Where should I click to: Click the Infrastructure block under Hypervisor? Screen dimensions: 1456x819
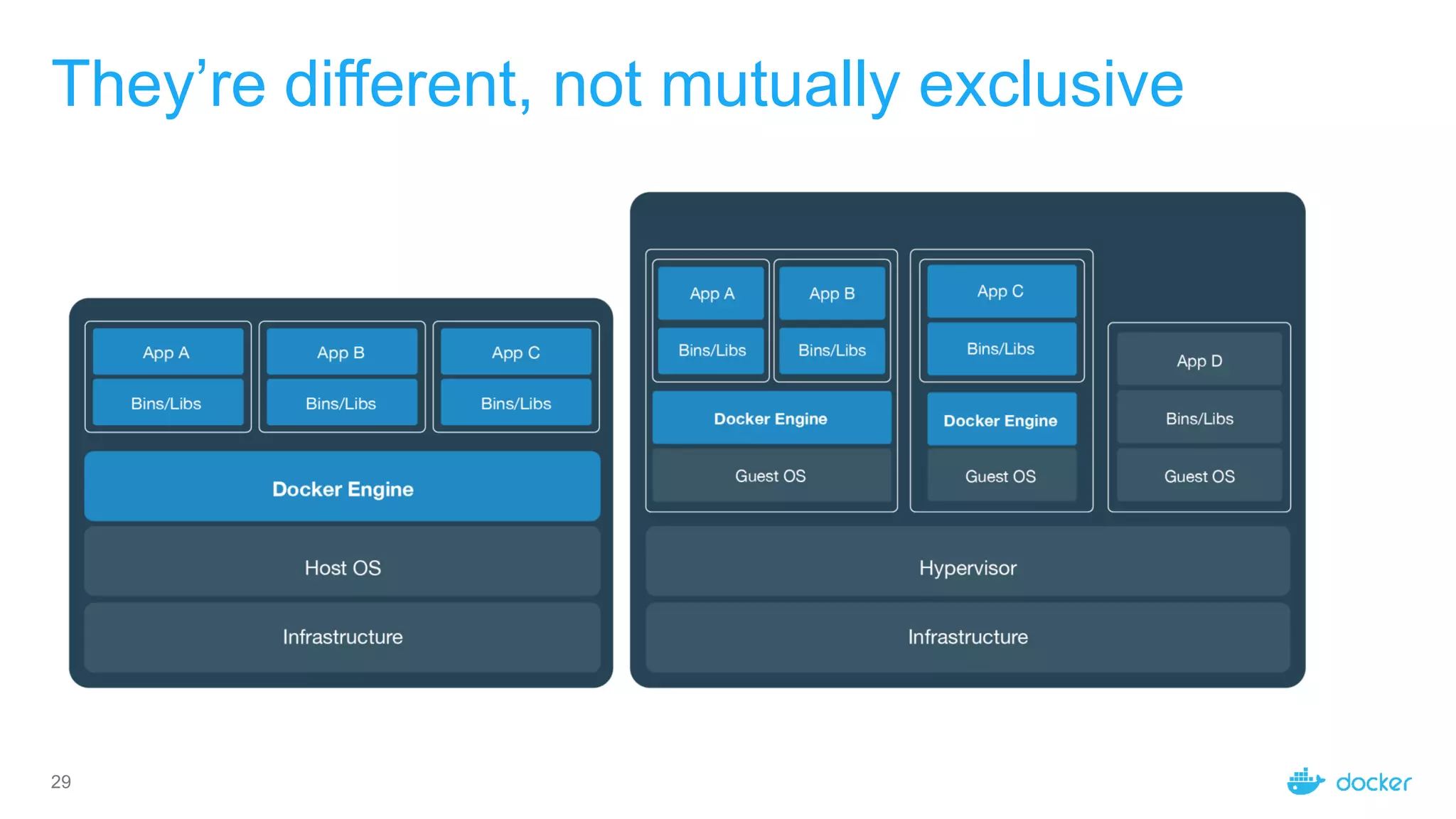pos(967,636)
